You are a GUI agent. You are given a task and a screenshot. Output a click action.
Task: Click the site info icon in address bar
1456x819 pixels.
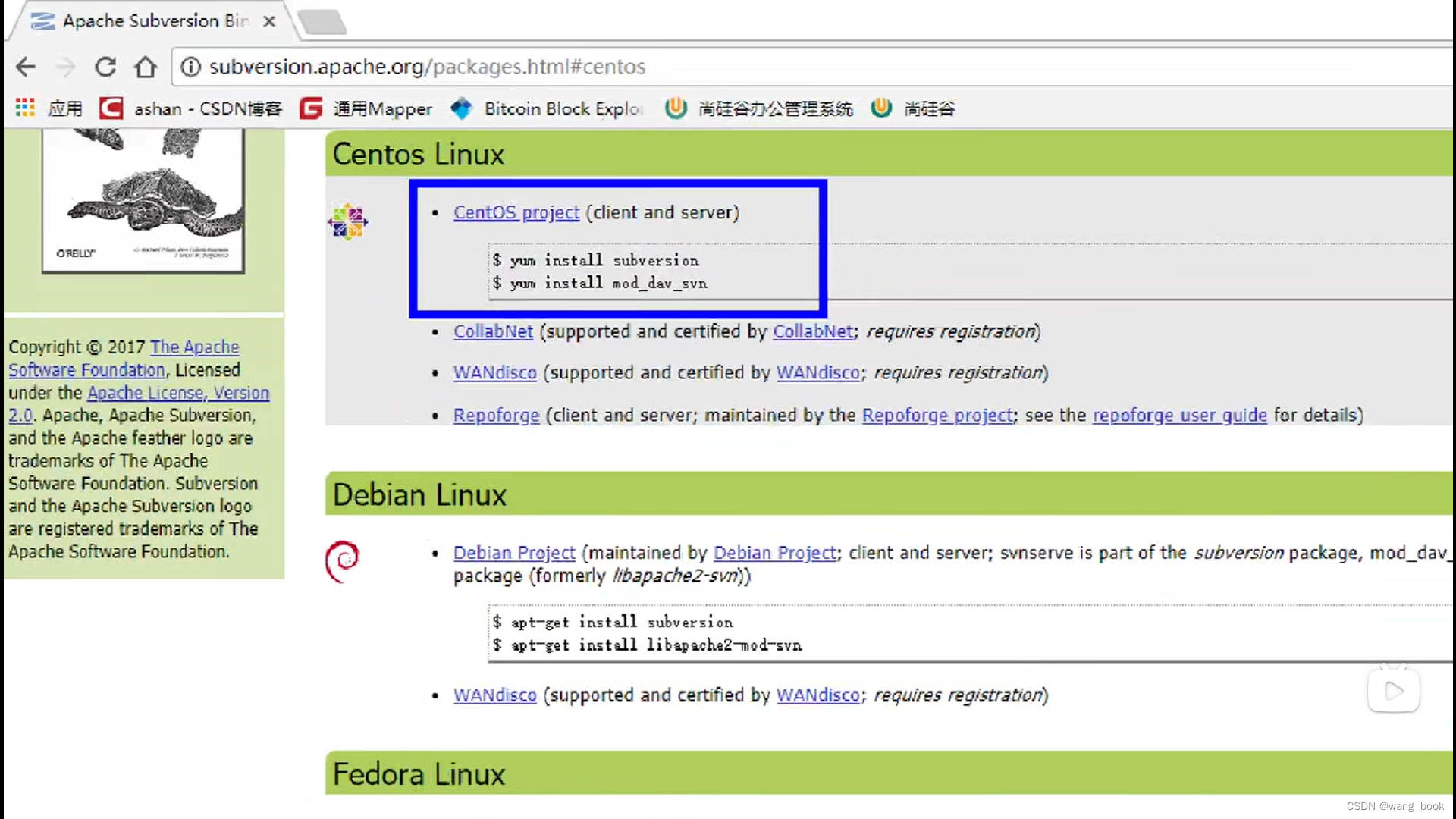191,67
